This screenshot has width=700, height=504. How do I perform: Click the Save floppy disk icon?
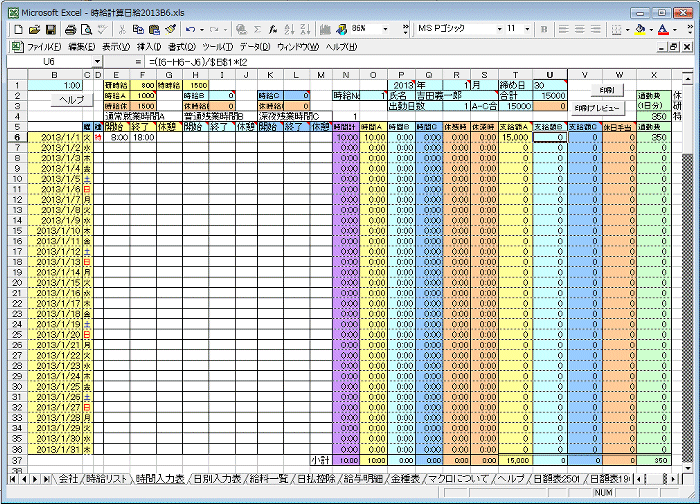point(49,30)
